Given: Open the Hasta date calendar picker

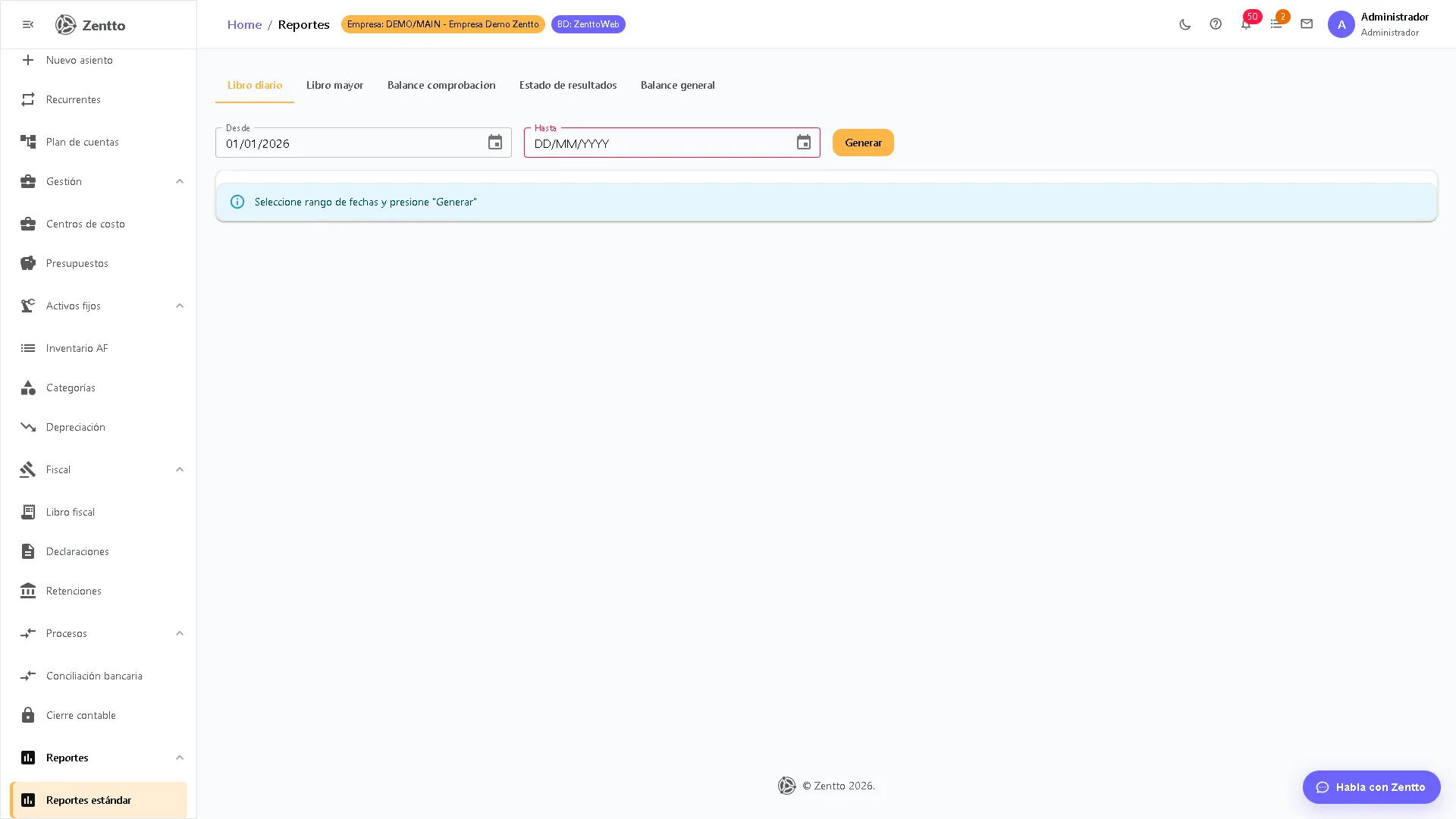Looking at the screenshot, I should point(804,143).
